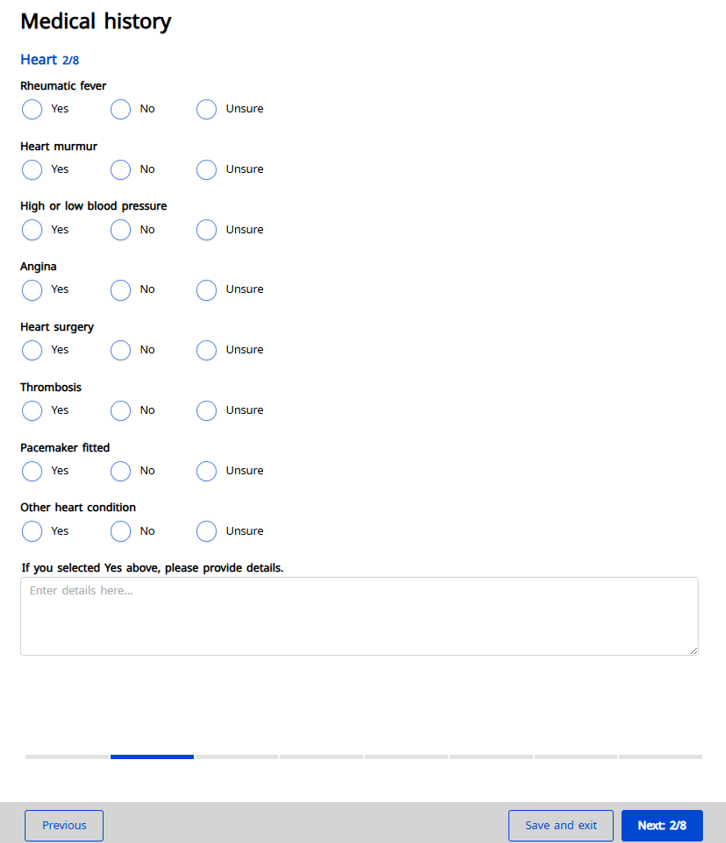This screenshot has width=726, height=843.
Task: Select Yes for Pacemaker fitted
Action: [32, 471]
